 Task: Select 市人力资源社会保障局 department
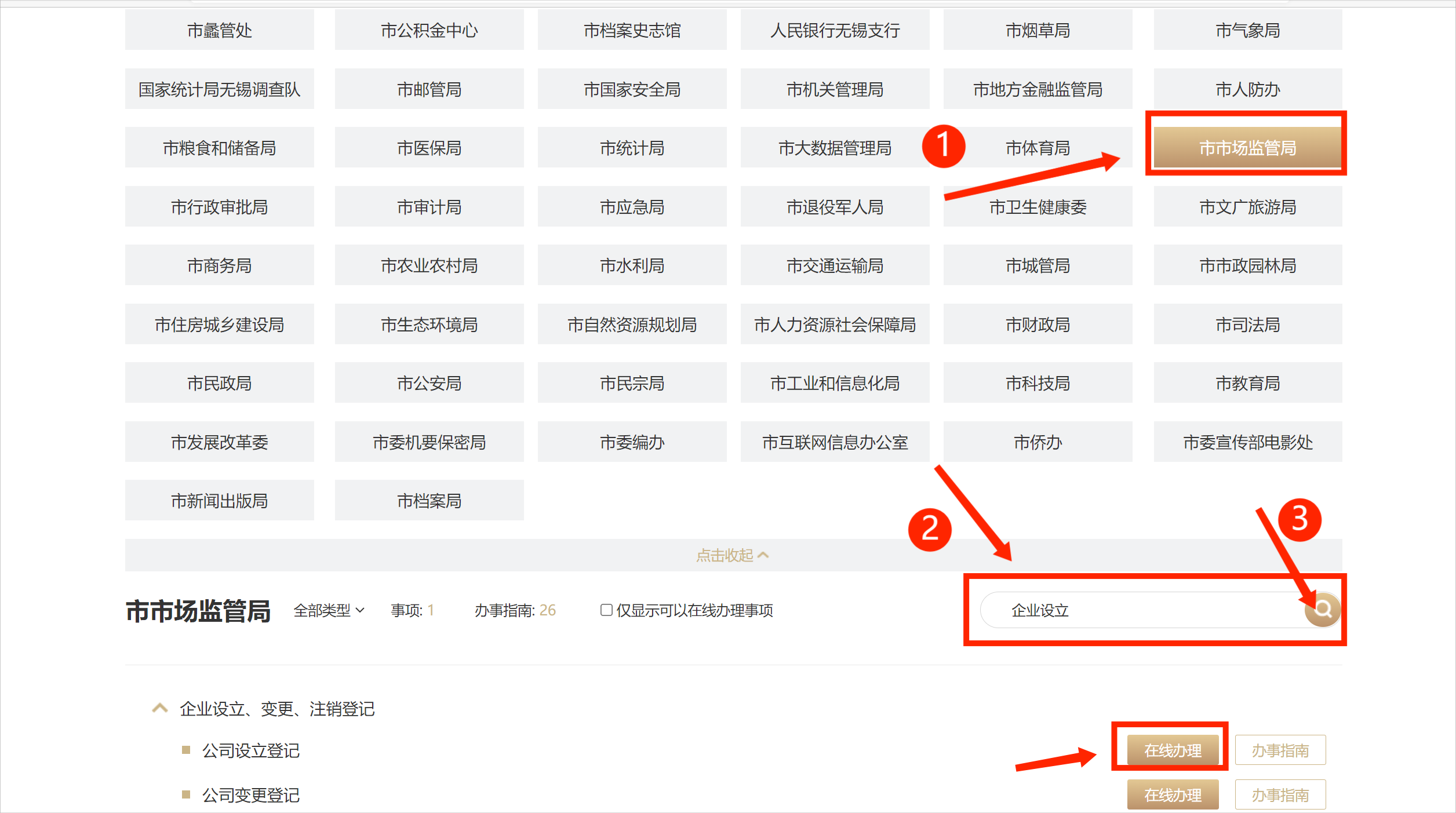pos(835,325)
